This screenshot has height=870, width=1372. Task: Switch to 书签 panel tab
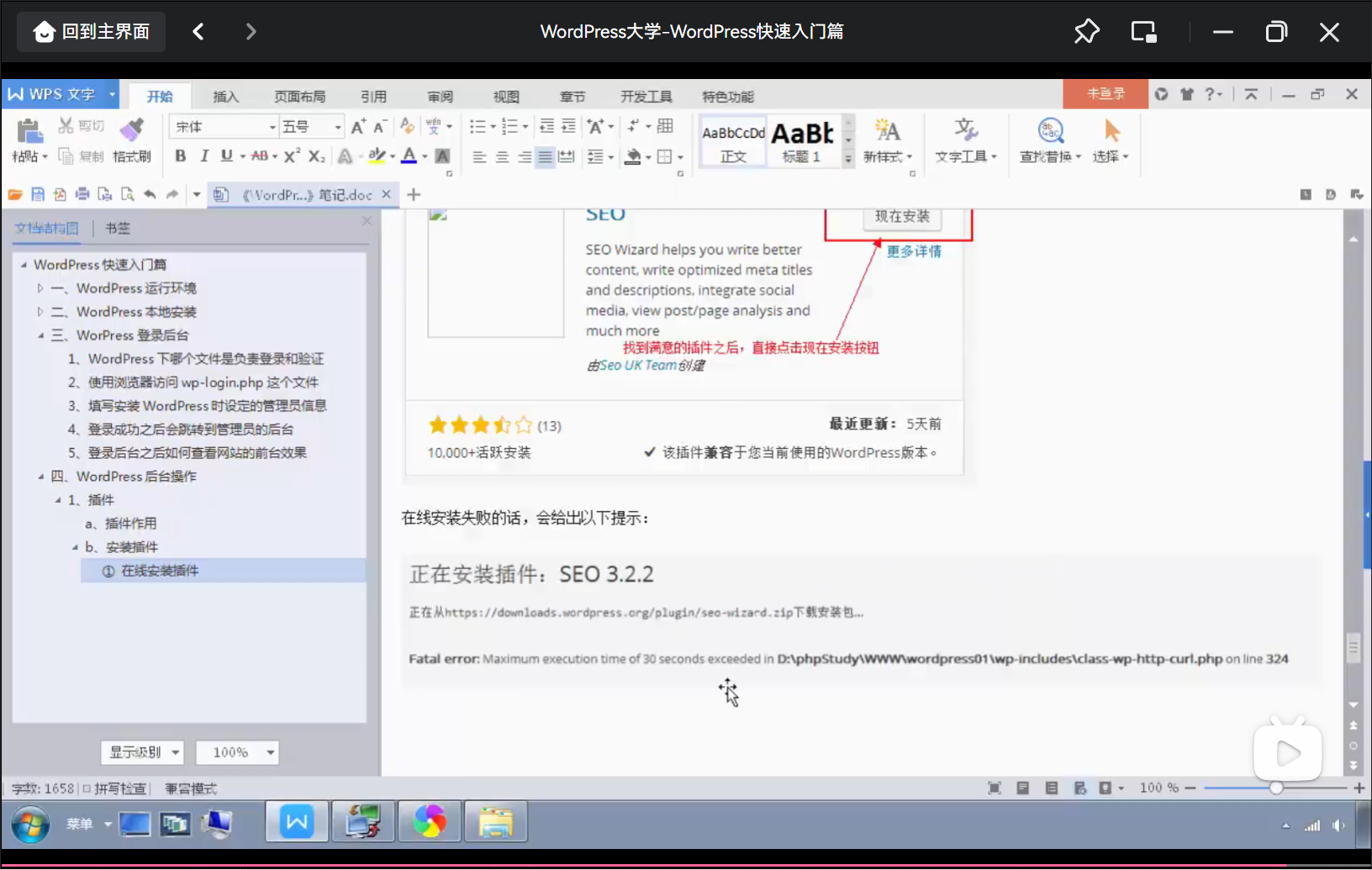pos(118,228)
